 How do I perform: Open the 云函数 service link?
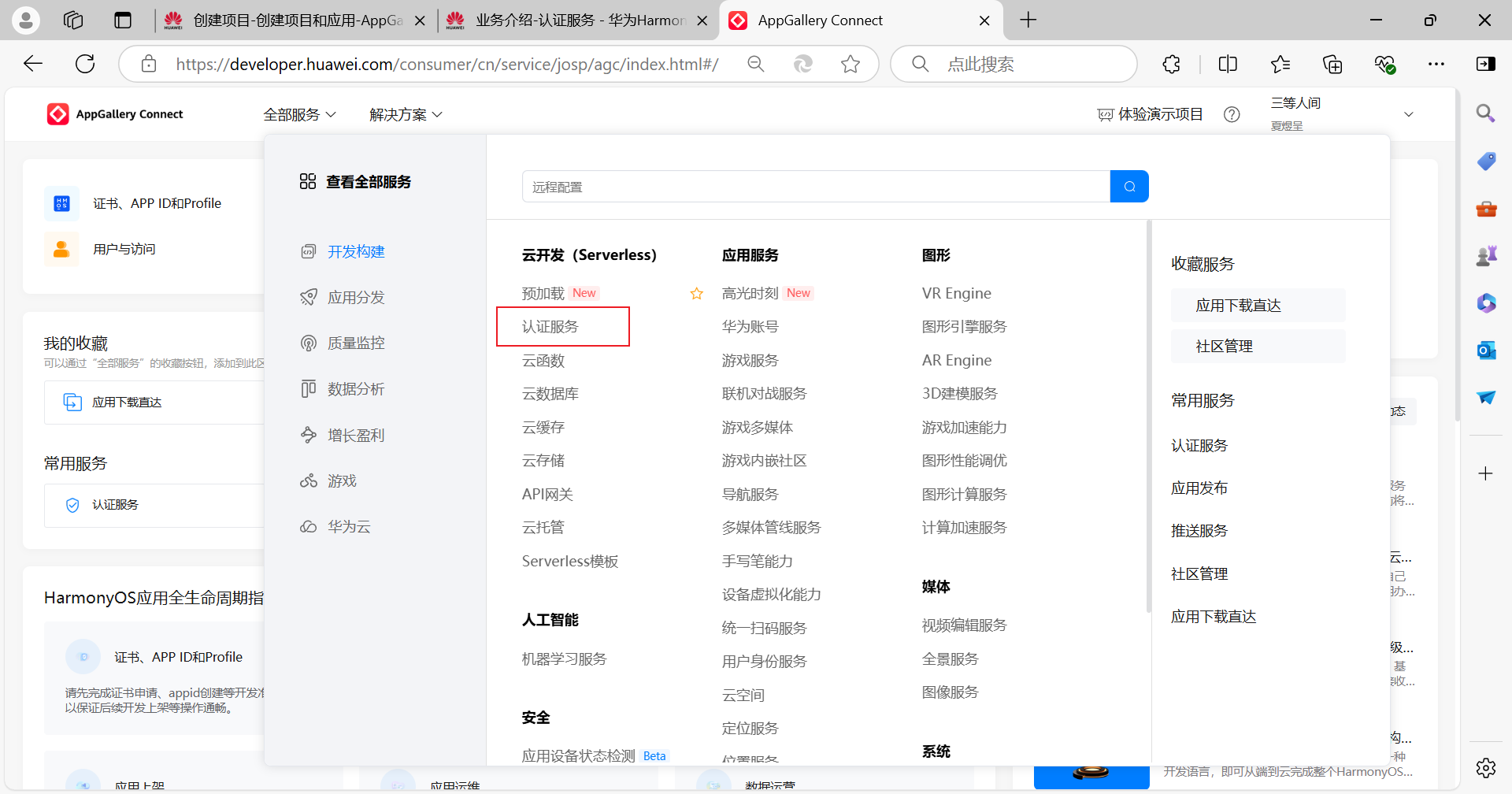pyautogui.click(x=543, y=361)
